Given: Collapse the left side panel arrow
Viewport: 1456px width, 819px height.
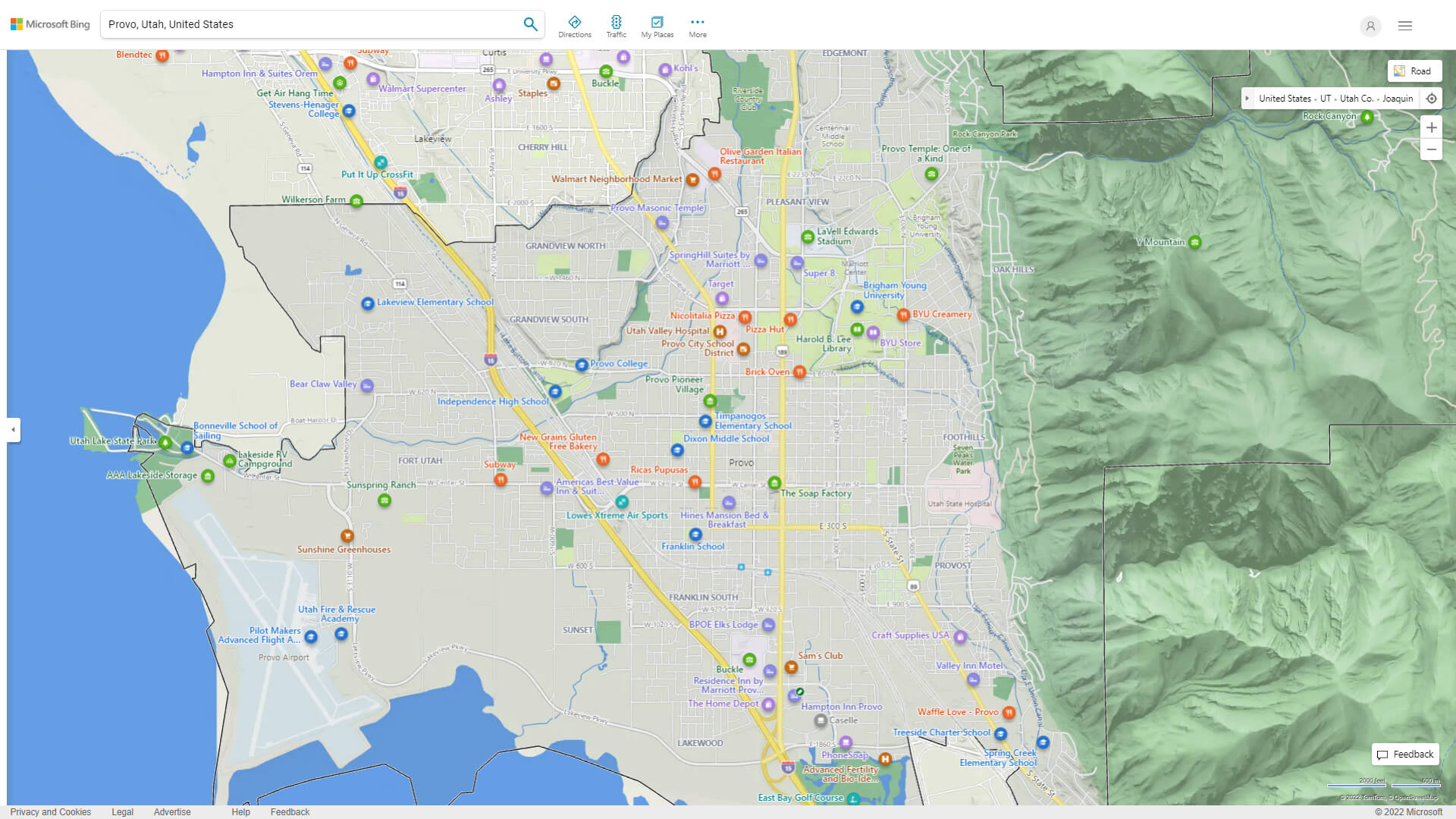Looking at the screenshot, I should [13, 430].
